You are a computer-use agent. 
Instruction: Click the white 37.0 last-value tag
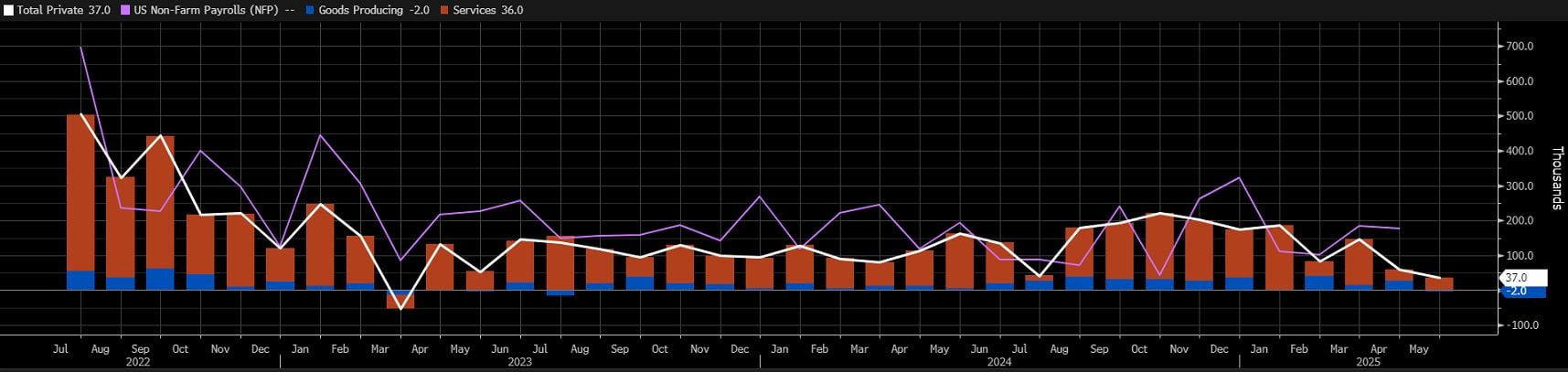1523,277
